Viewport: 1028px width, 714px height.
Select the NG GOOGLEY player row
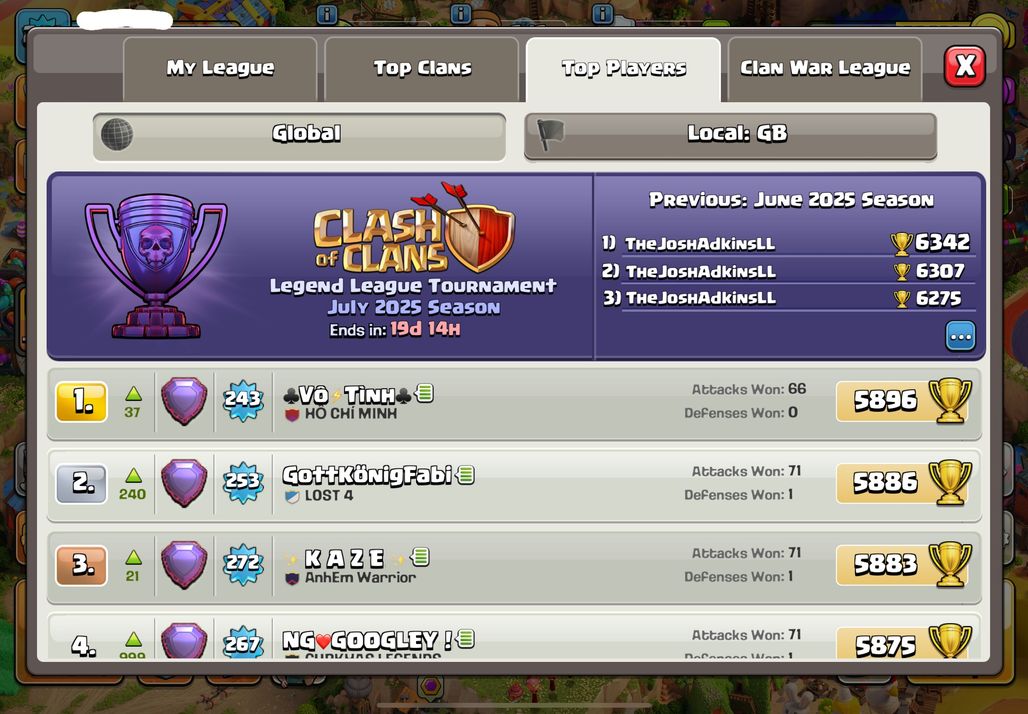514,636
